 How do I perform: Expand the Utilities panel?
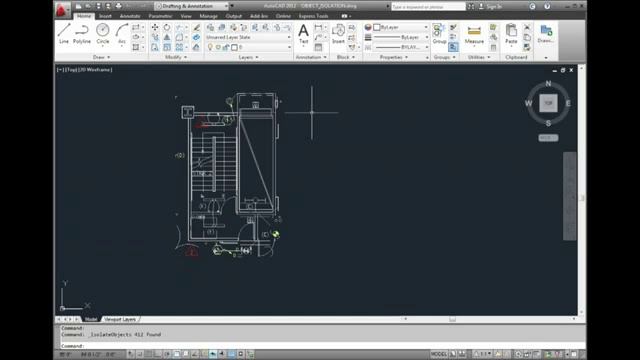[x=479, y=57]
